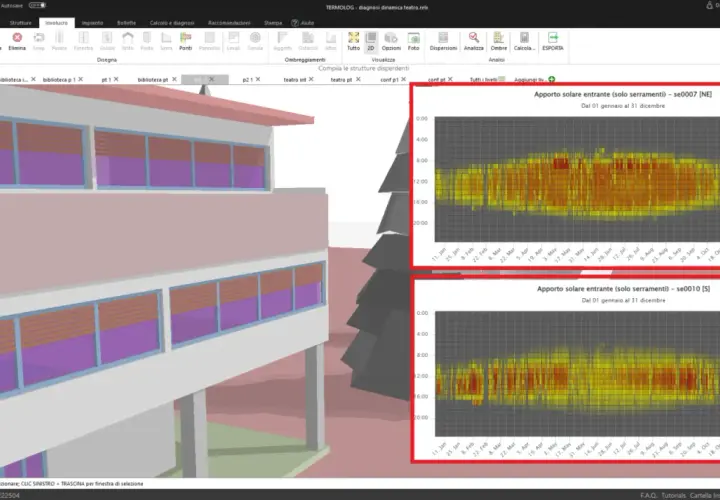
Task: Toggle the Autosave switch
Action: click(x=37, y=6)
